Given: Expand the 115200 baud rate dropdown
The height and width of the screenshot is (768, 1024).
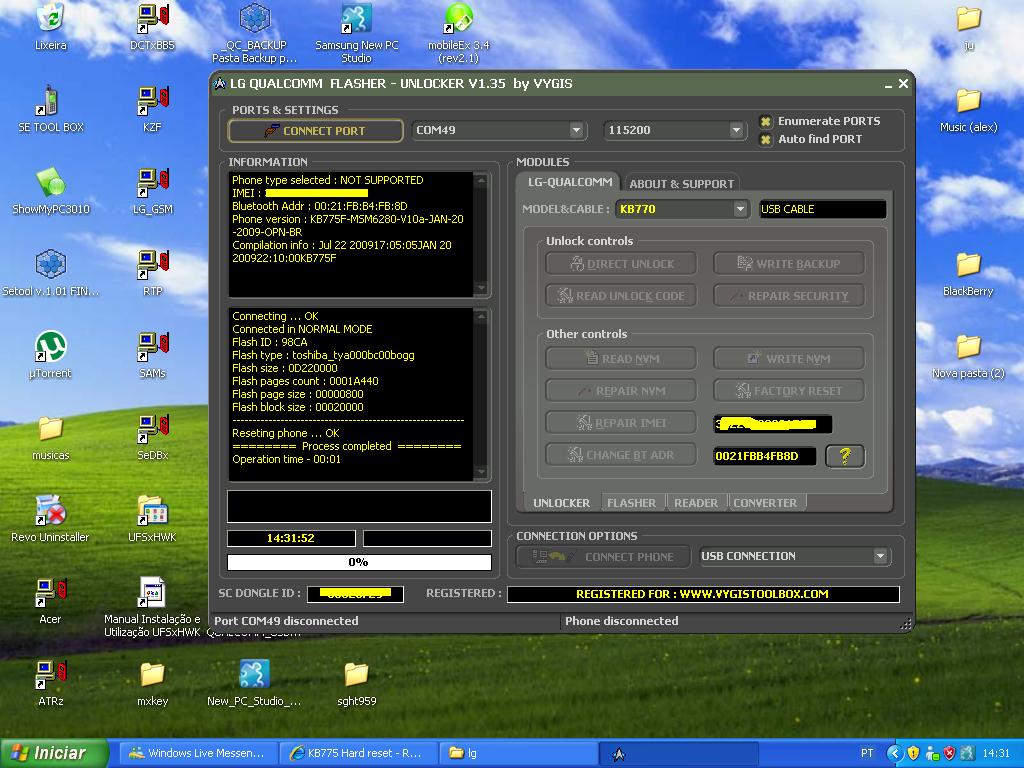Looking at the screenshot, I should tap(736, 130).
